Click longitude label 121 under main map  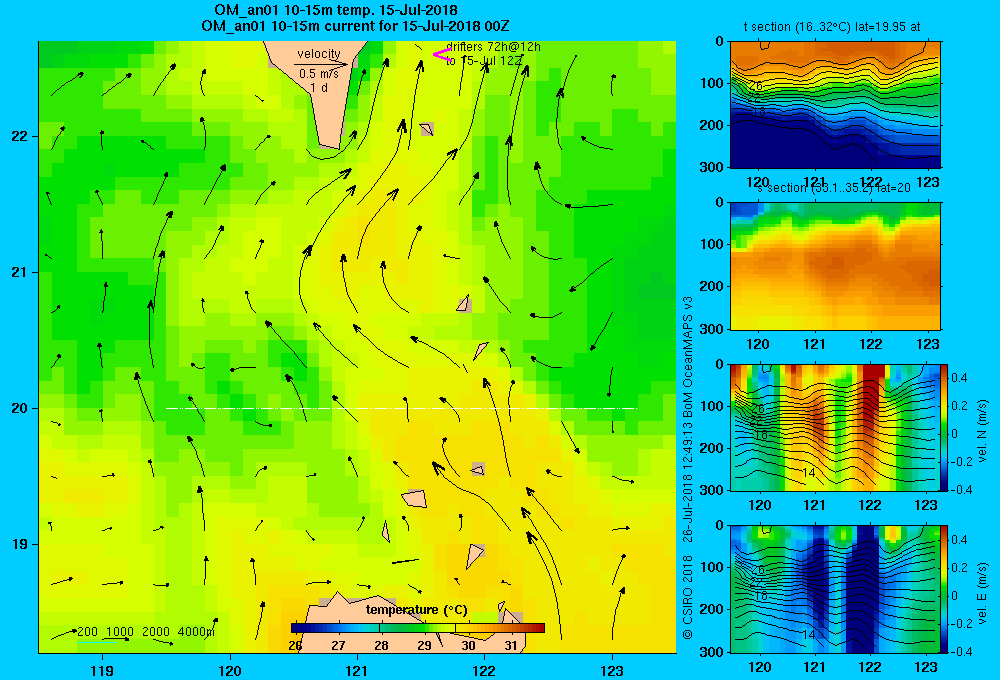click(x=357, y=670)
